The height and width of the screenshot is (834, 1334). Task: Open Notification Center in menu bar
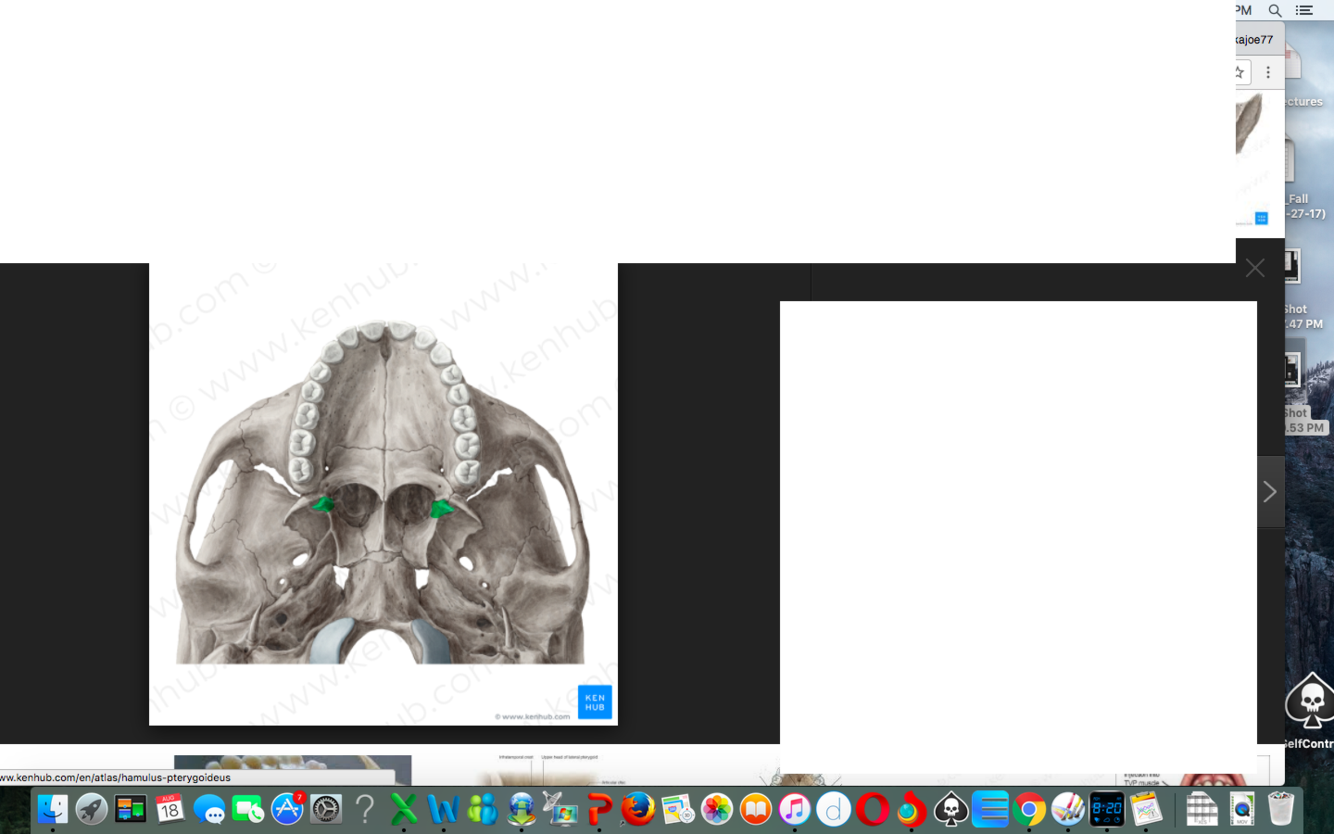(1304, 10)
